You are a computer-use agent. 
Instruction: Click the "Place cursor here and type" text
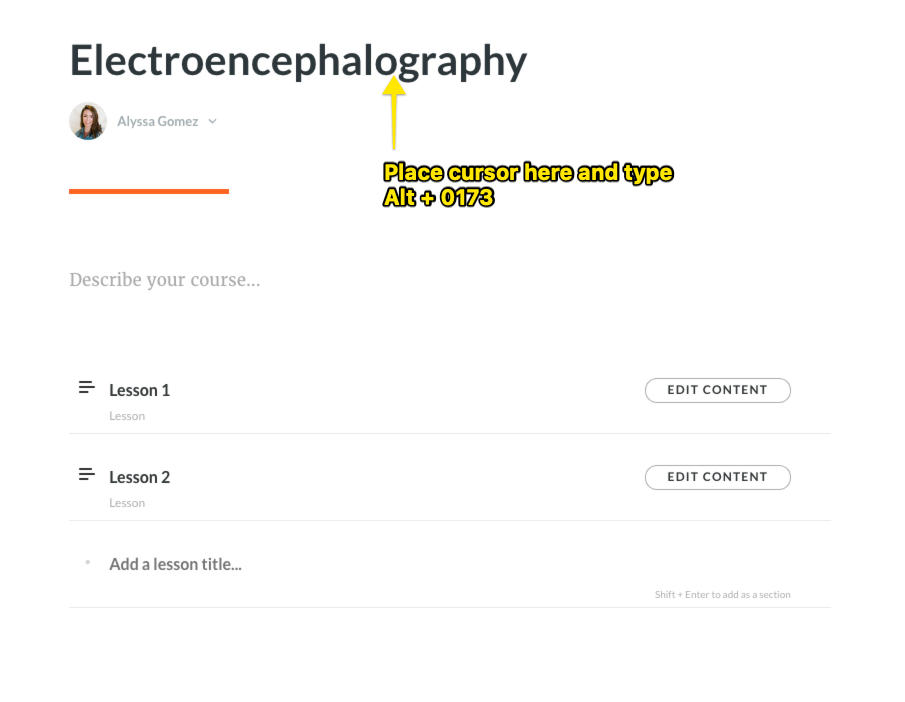[x=528, y=173]
